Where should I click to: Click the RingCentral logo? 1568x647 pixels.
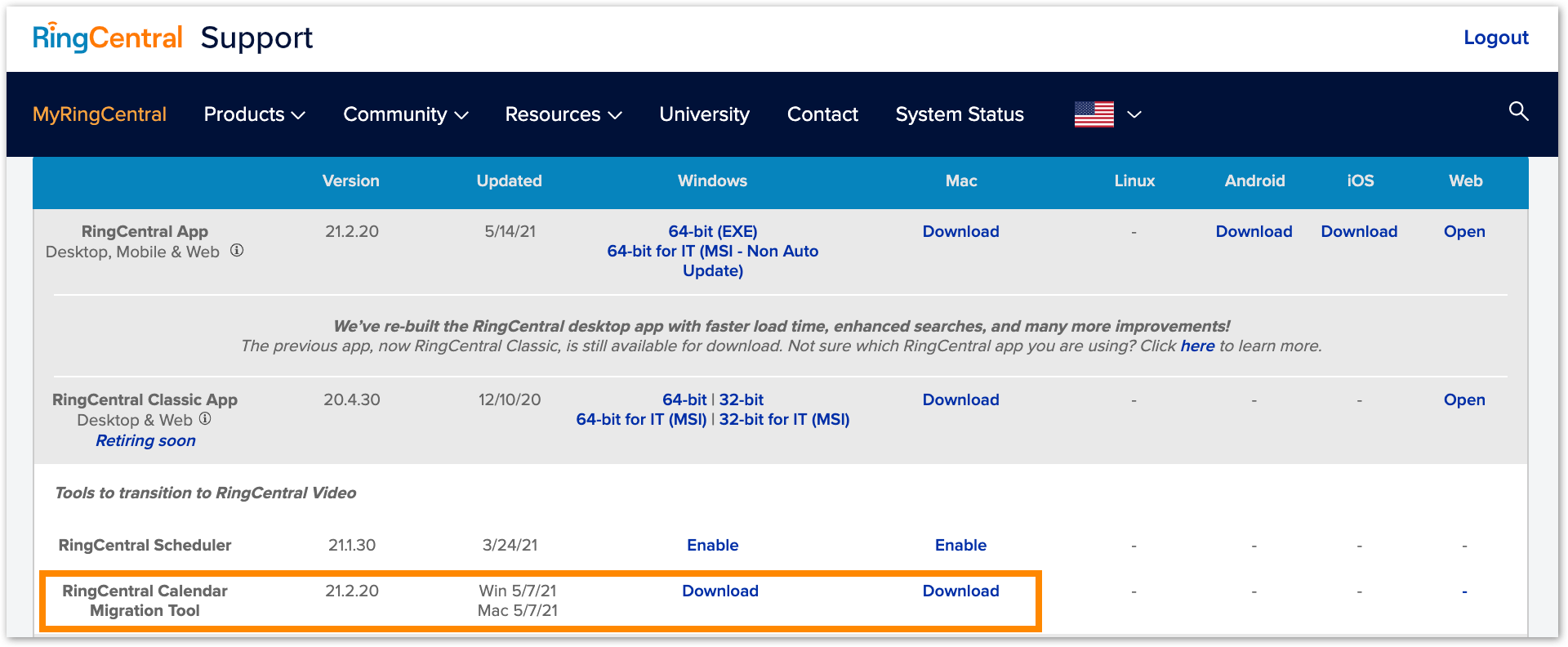coord(108,38)
